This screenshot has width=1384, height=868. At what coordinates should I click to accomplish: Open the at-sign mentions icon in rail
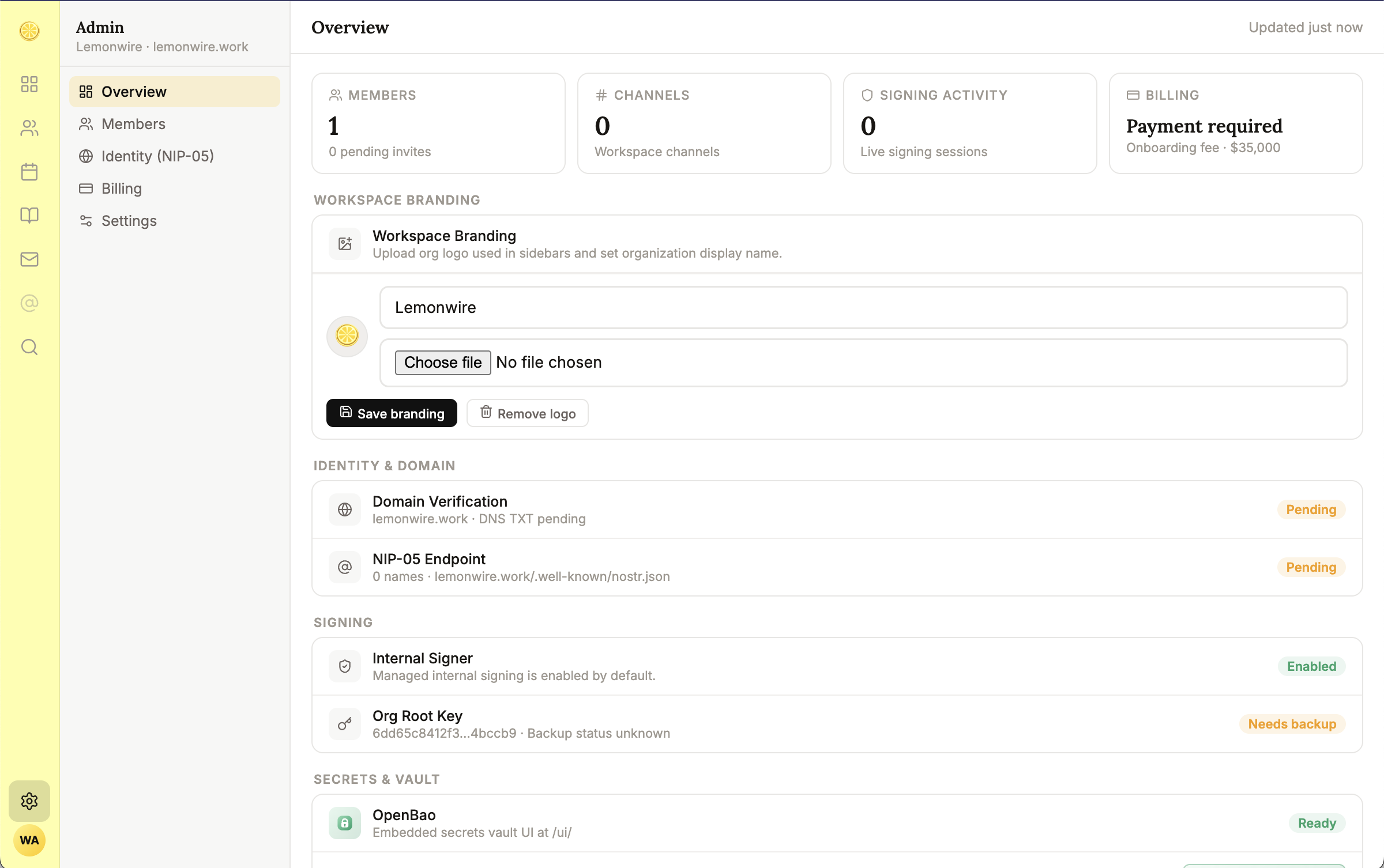pyautogui.click(x=29, y=303)
